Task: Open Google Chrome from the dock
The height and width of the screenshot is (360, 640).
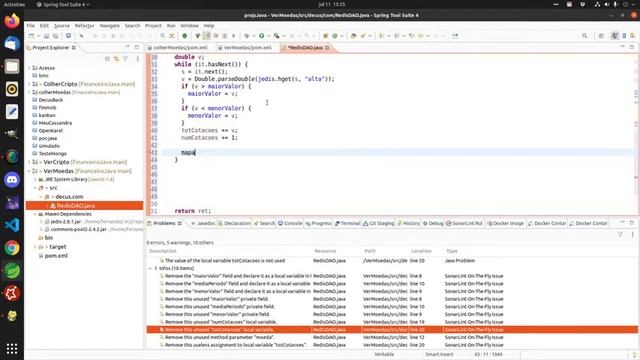Action: pos(12,248)
